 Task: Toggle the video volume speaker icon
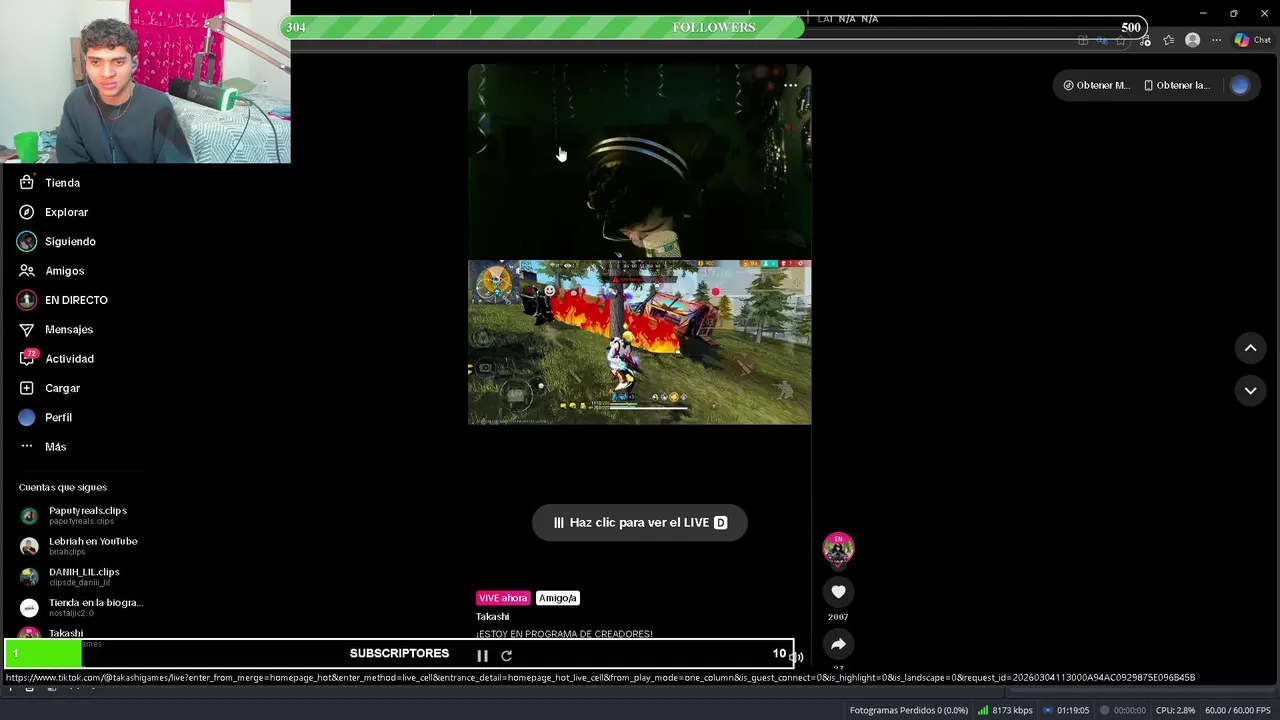[x=796, y=657]
